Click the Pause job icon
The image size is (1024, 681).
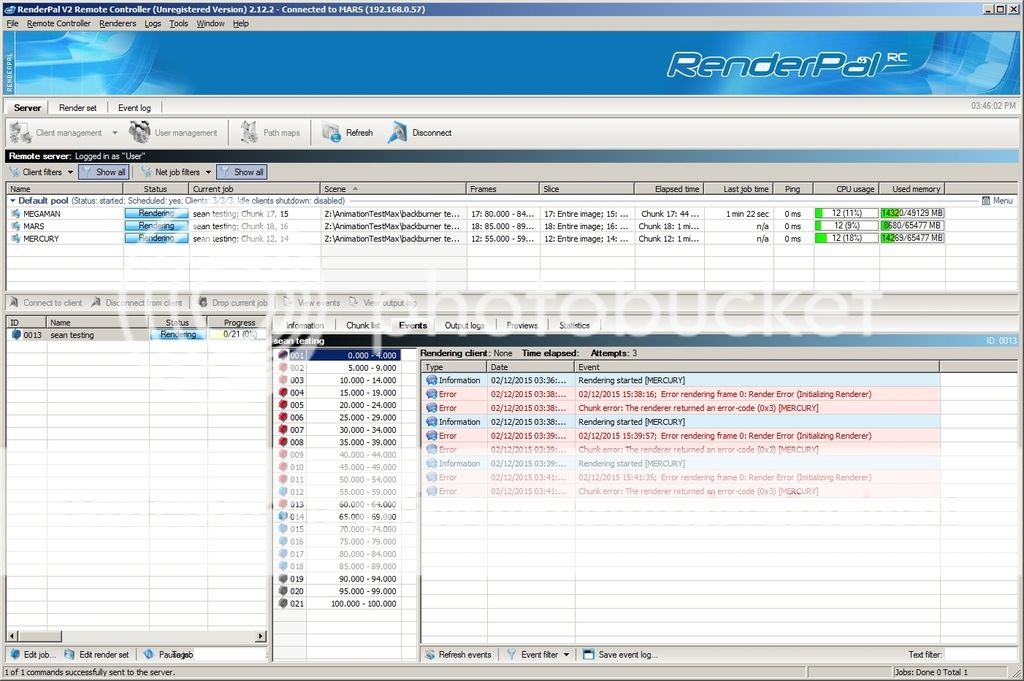tap(148, 654)
